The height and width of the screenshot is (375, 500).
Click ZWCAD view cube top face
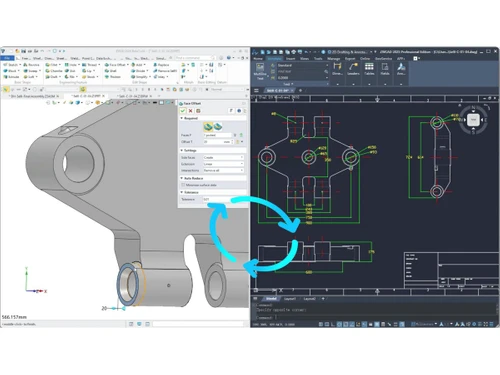473,120
